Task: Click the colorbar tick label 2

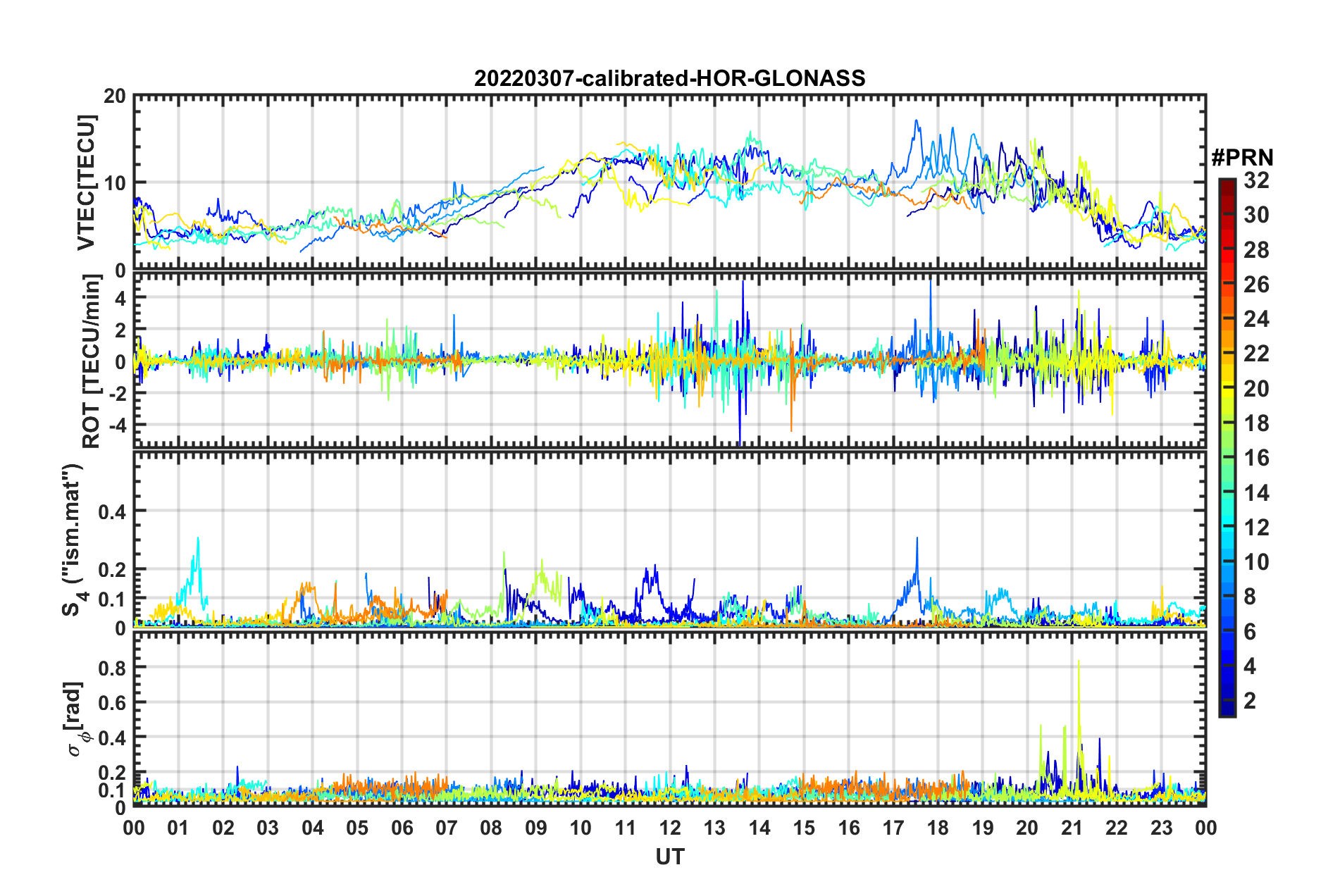Action: 1250,700
